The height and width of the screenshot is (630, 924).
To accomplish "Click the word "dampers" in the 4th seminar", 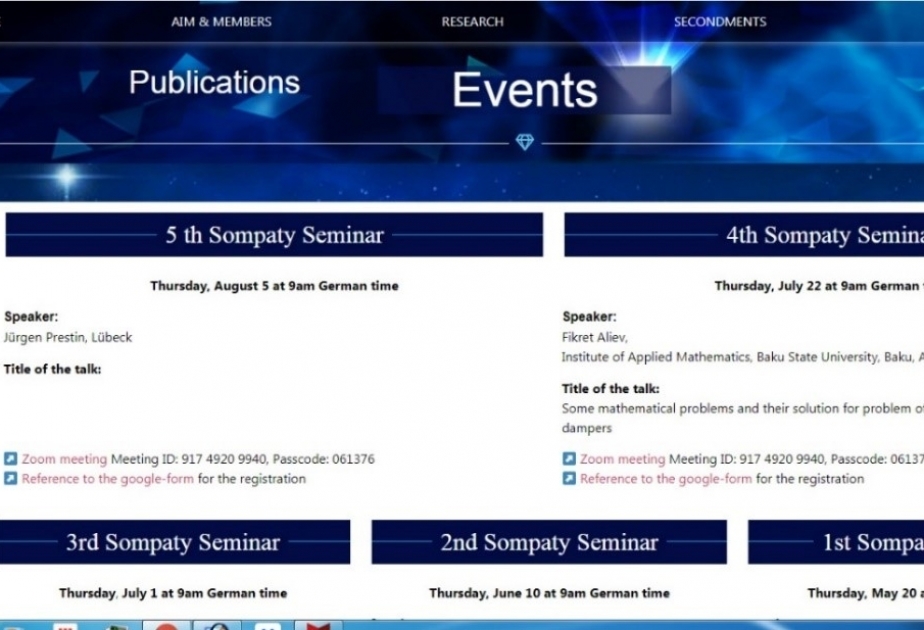I will point(587,428).
